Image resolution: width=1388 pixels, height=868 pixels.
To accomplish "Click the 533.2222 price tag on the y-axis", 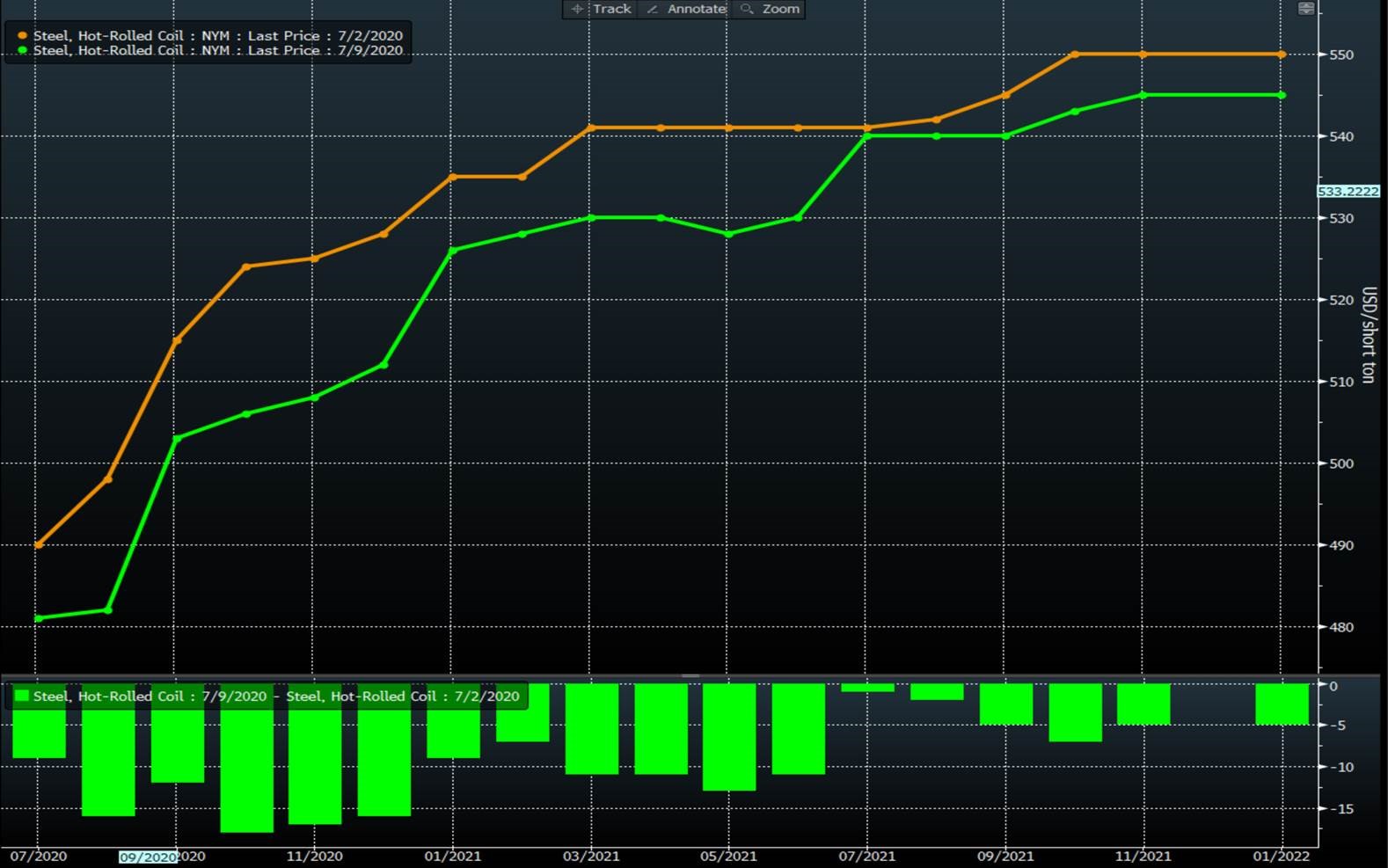I will pos(1348,192).
